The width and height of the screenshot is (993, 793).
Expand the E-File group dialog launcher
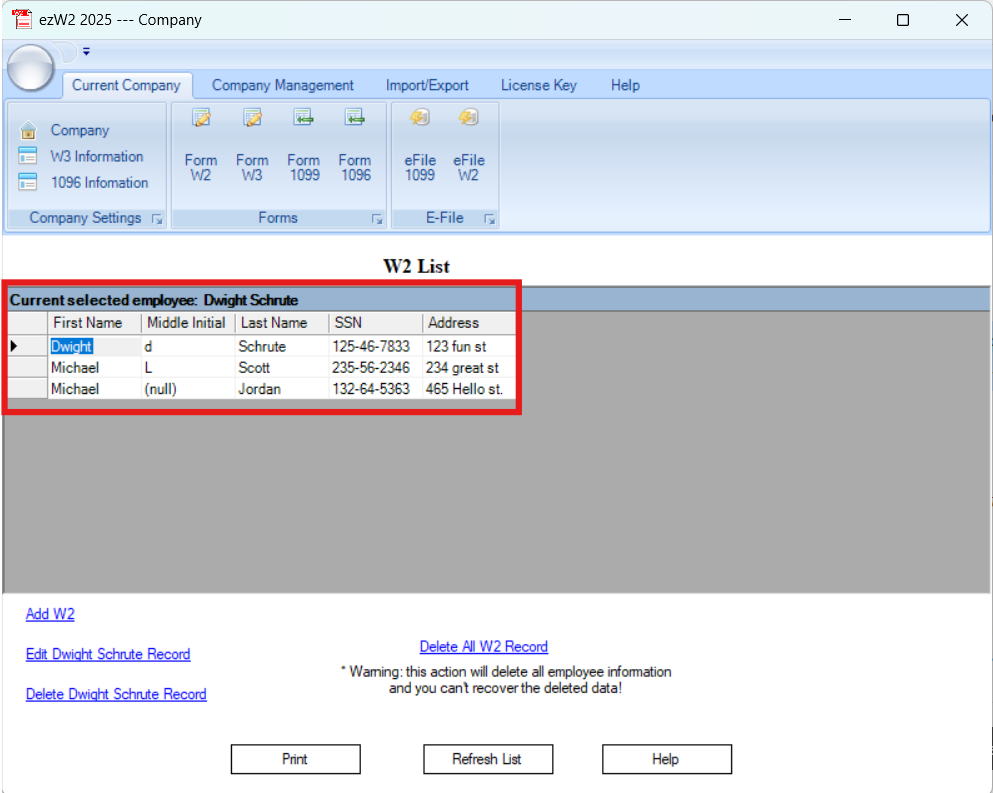(x=489, y=219)
